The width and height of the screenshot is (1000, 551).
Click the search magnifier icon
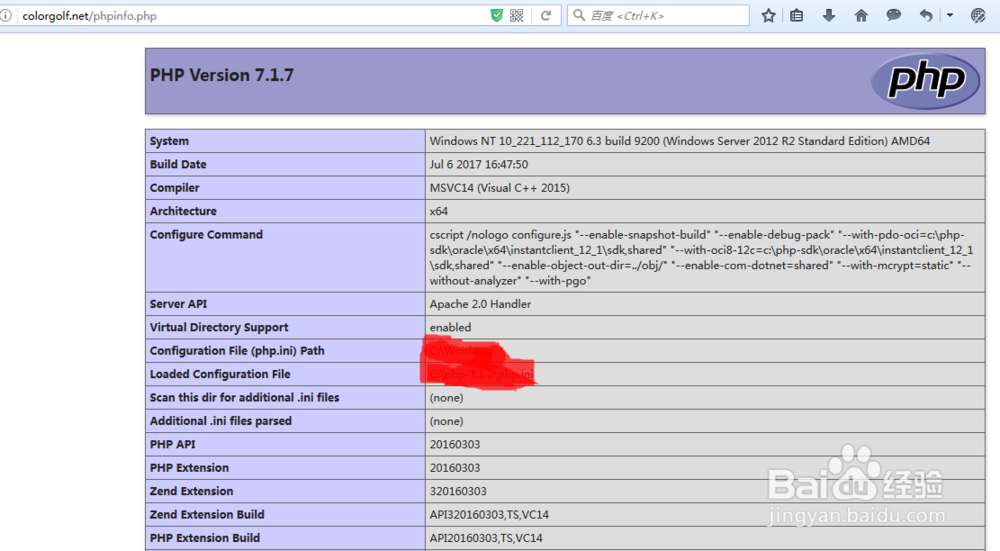coord(579,15)
